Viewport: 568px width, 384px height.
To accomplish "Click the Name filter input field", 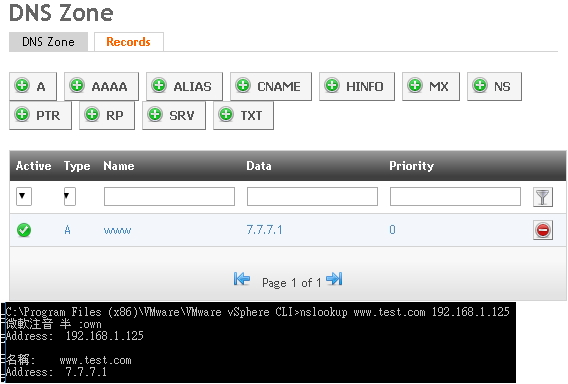I will (x=169, y=196).
